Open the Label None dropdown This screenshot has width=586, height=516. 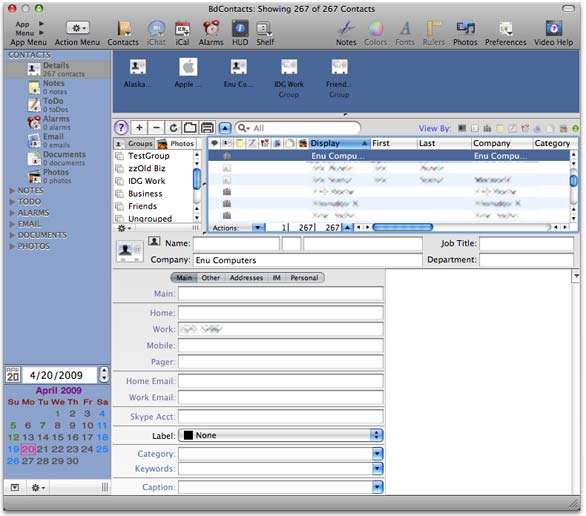tap(281, 435)
